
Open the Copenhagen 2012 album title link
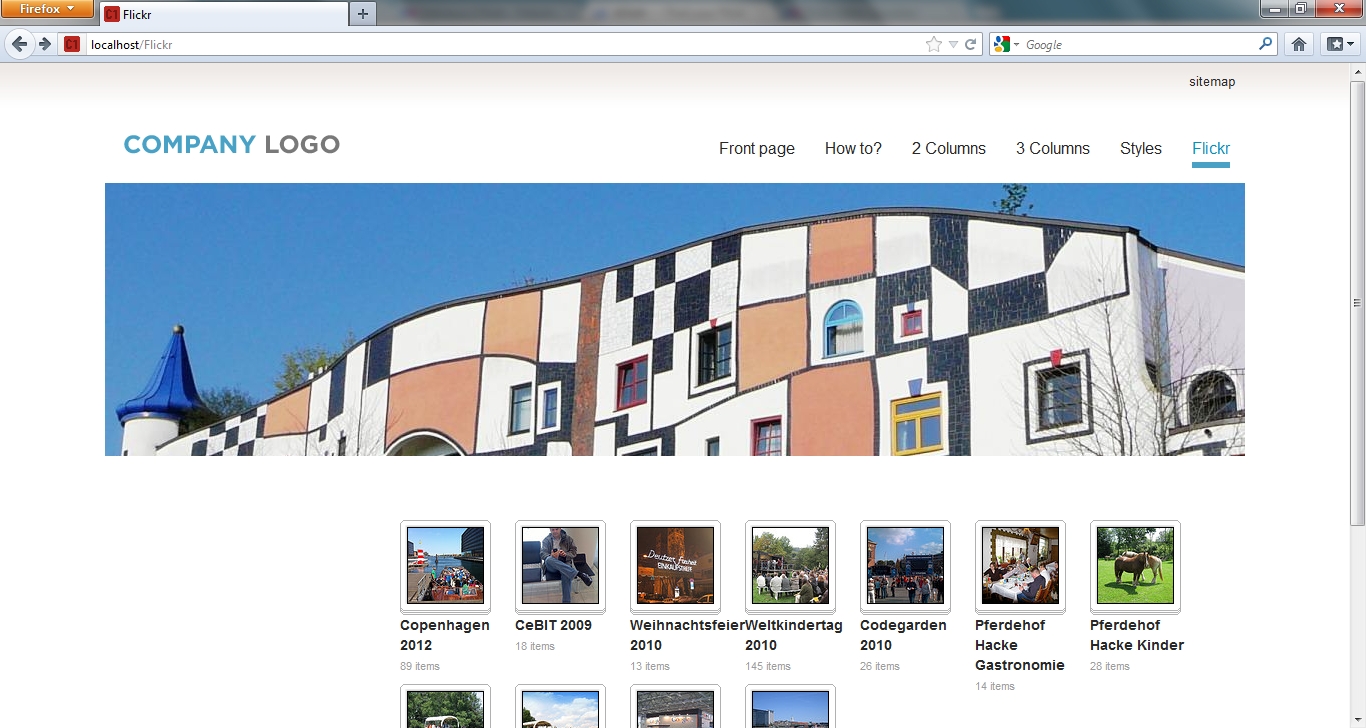click(444, 635)
